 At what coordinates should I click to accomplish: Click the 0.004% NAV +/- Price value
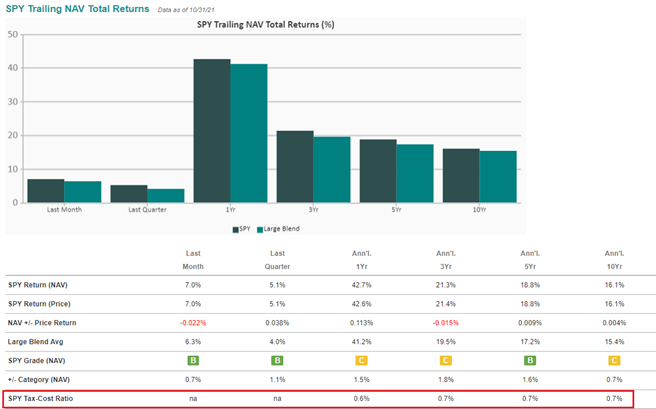614,323
